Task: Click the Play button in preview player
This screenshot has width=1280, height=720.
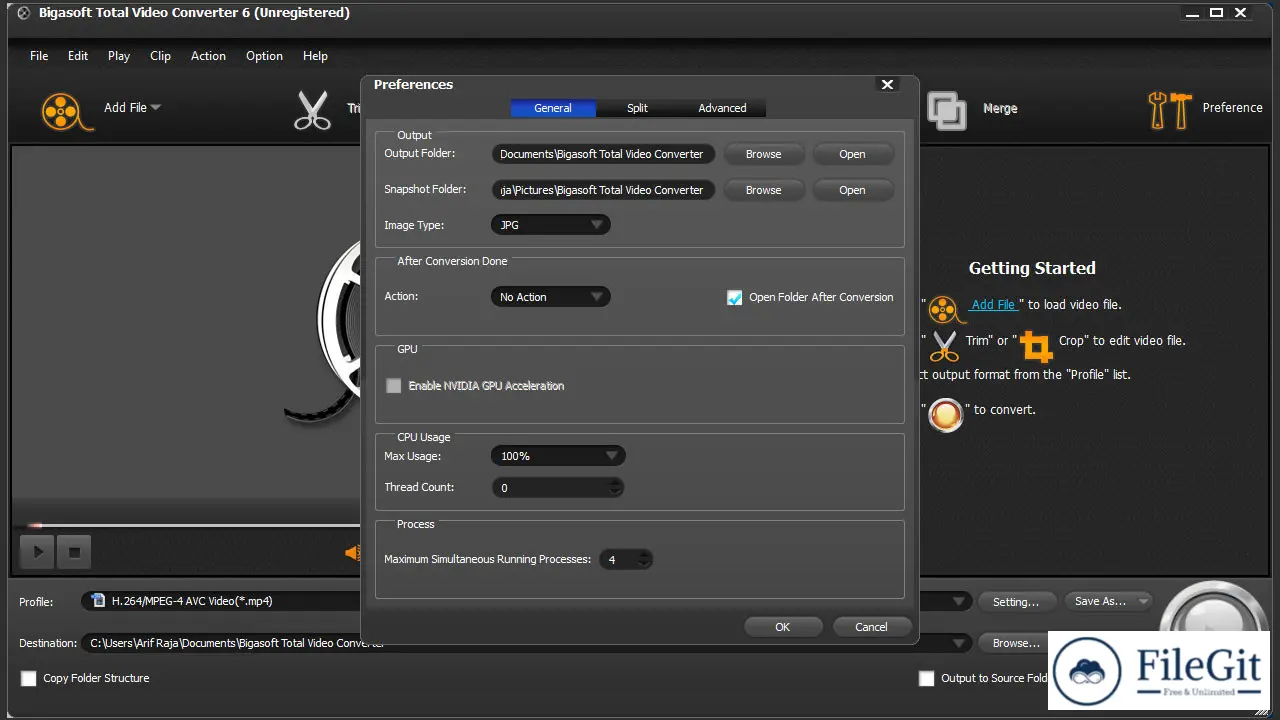Action: [x=37, y=551]
